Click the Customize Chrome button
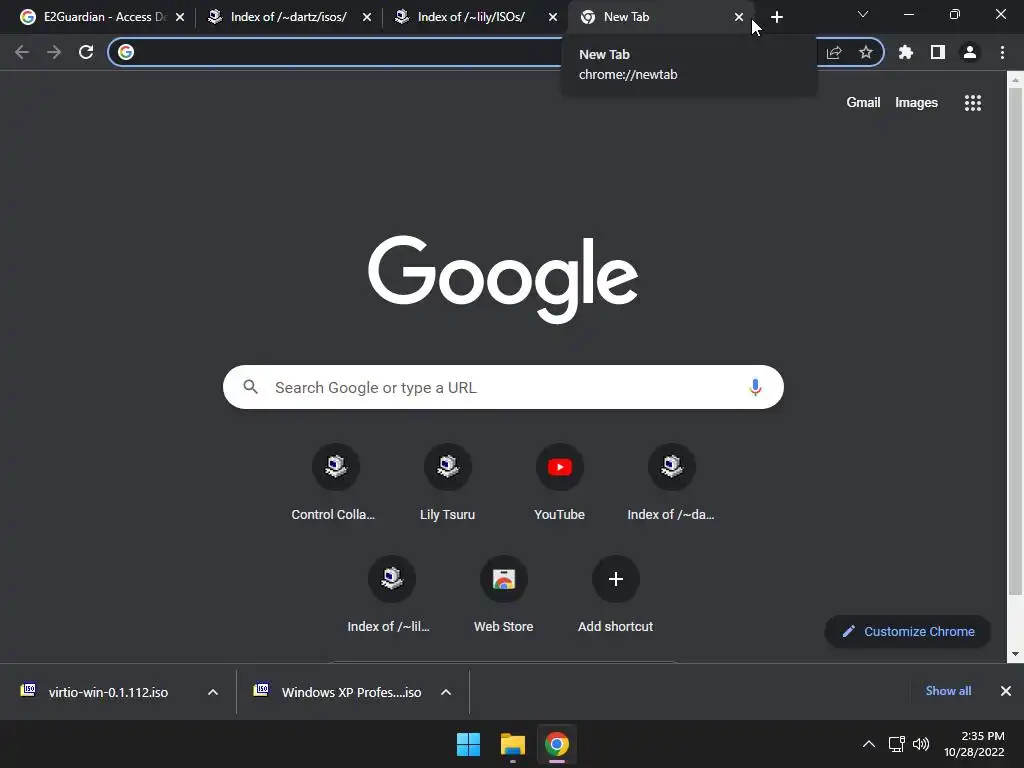This screenshot has height=768, width=1024. pyautogui.click(x=908, y=632)
